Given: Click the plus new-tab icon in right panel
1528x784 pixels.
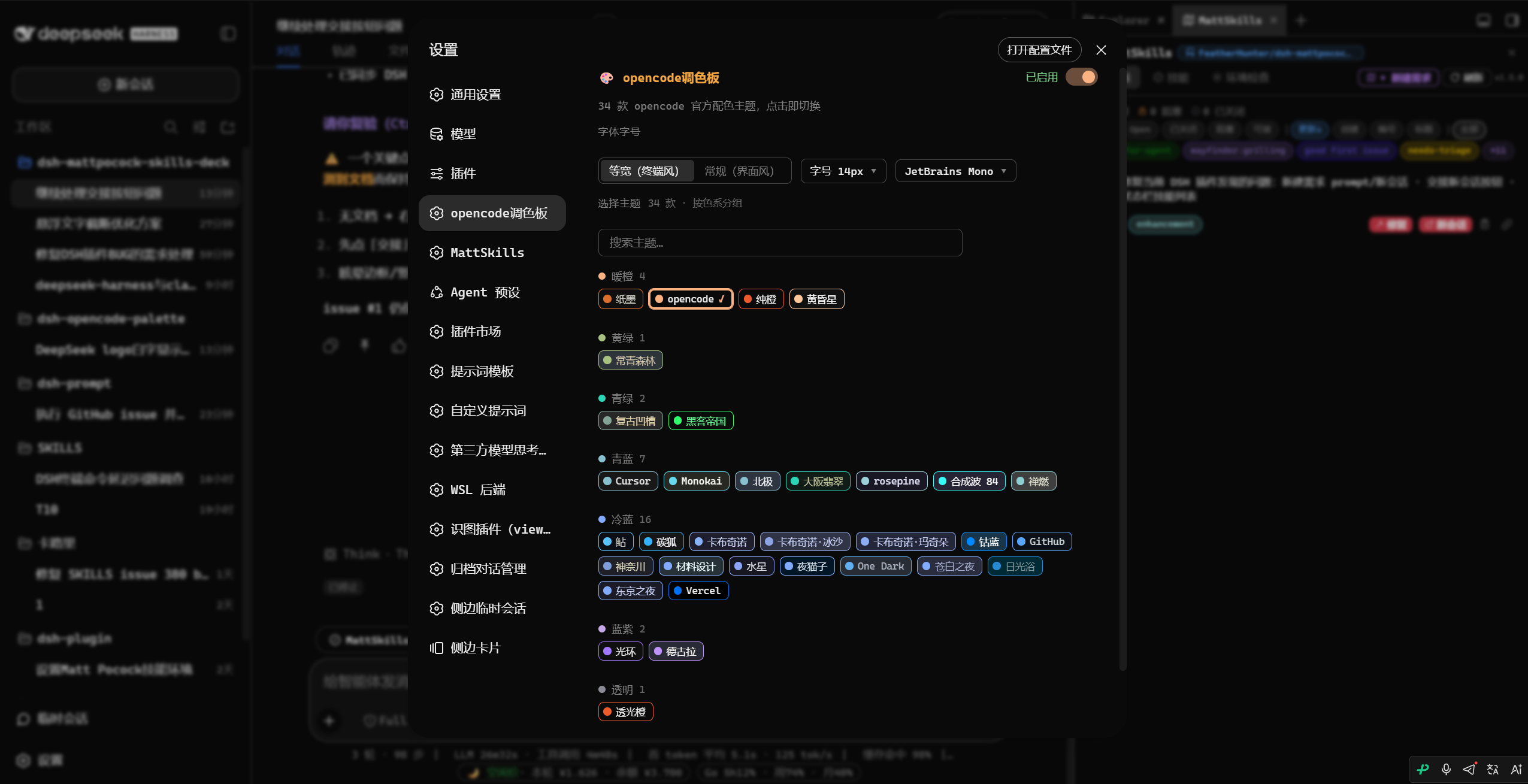Looking at the screenshot, I should [1300, 20].
